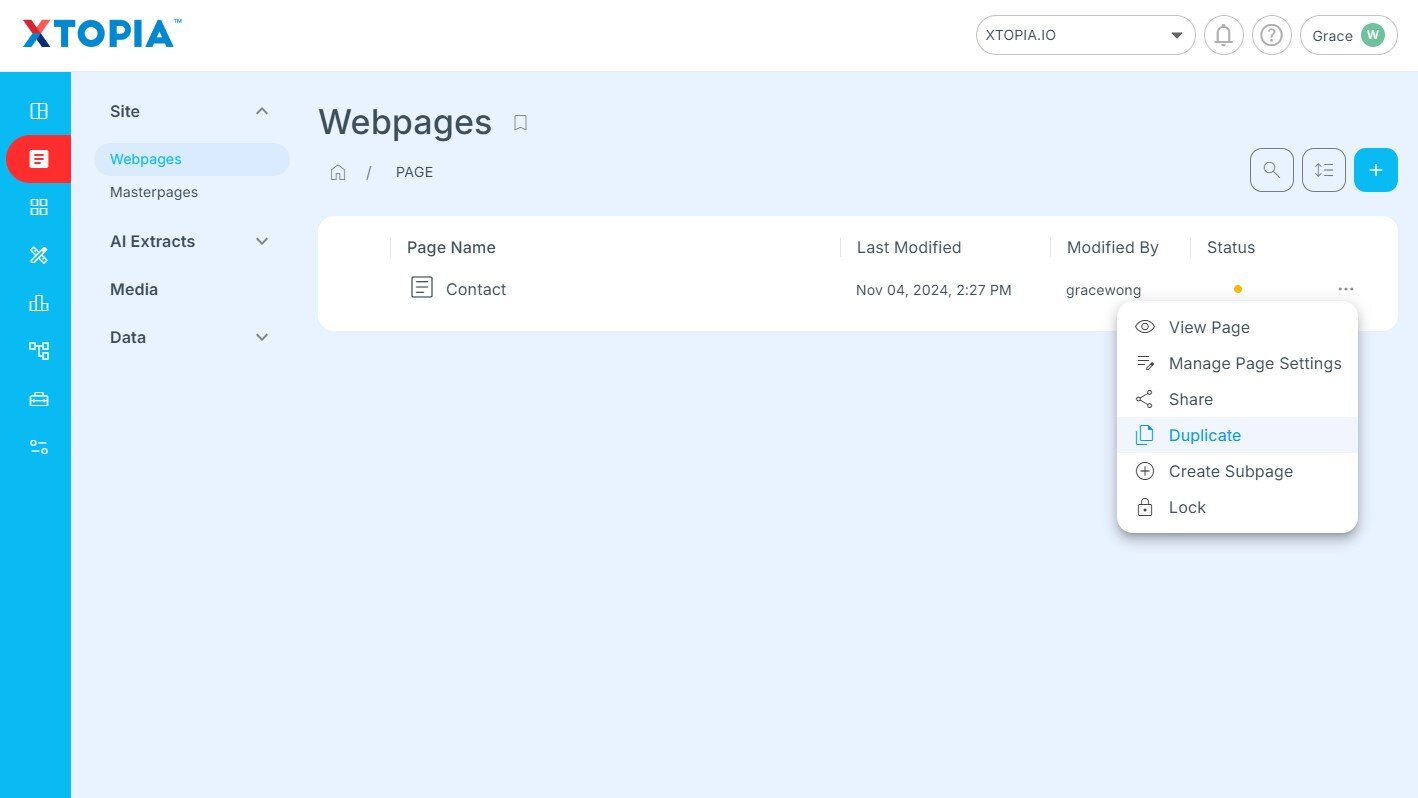1418x798 pixels.
Task: Expand the Data section
Action: pyautogui.click(x=262, y=337)
